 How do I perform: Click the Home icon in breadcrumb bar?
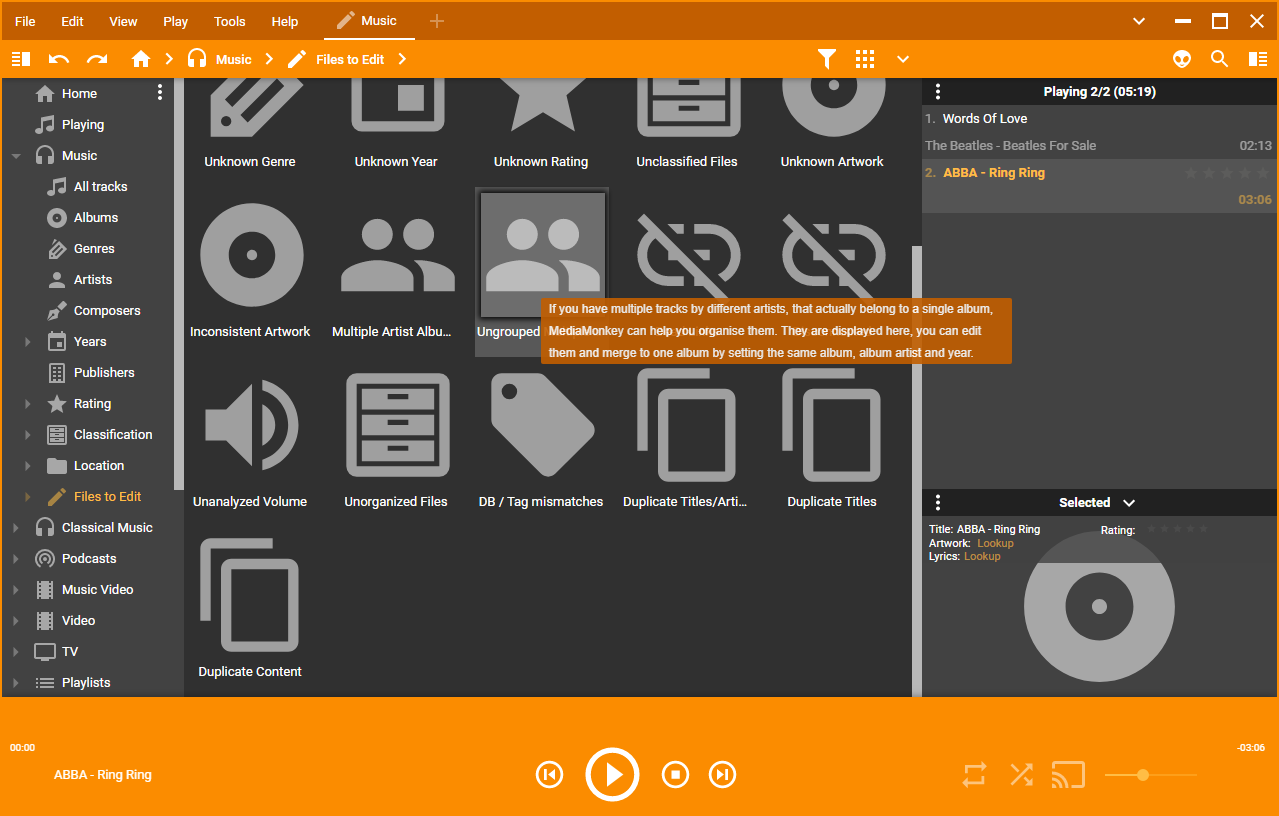click(141, 59)
